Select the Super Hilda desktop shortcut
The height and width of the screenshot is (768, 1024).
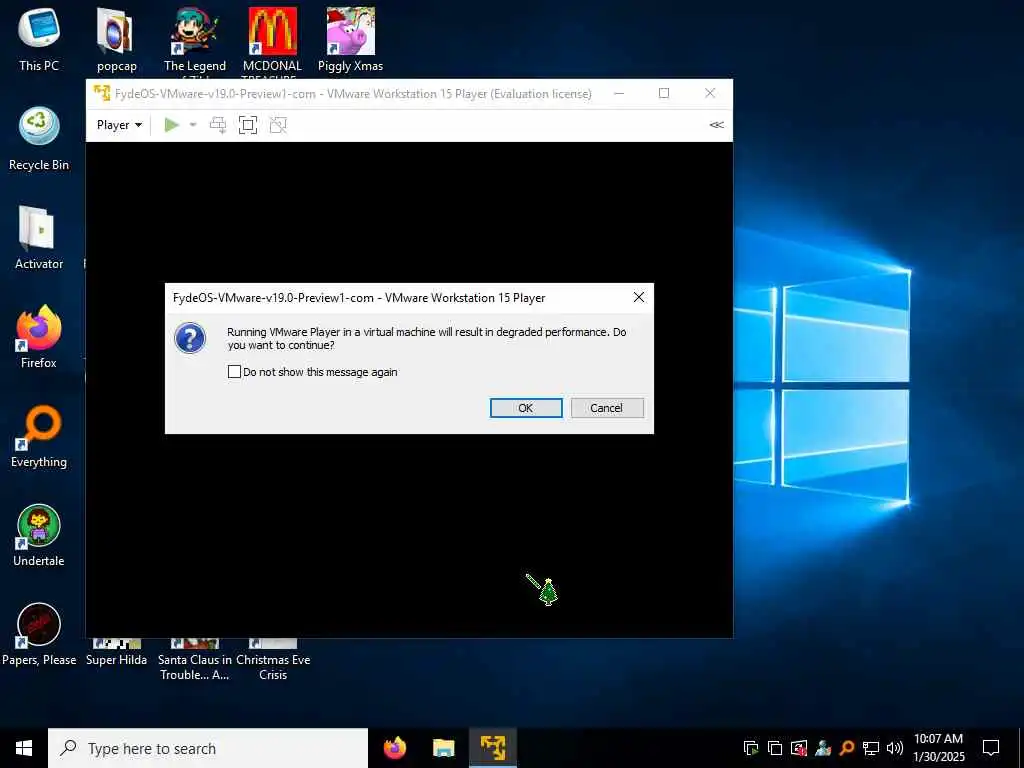point(116,653)
